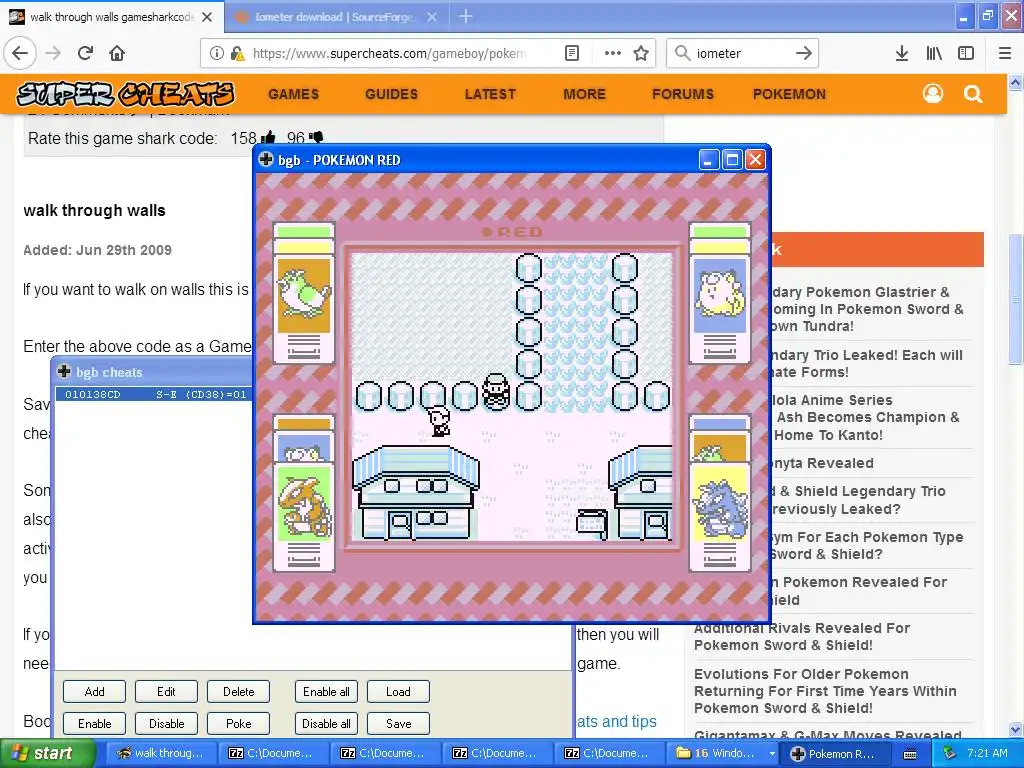Switch to Pokemon R... taskbar item

click(x=834, y=753)
